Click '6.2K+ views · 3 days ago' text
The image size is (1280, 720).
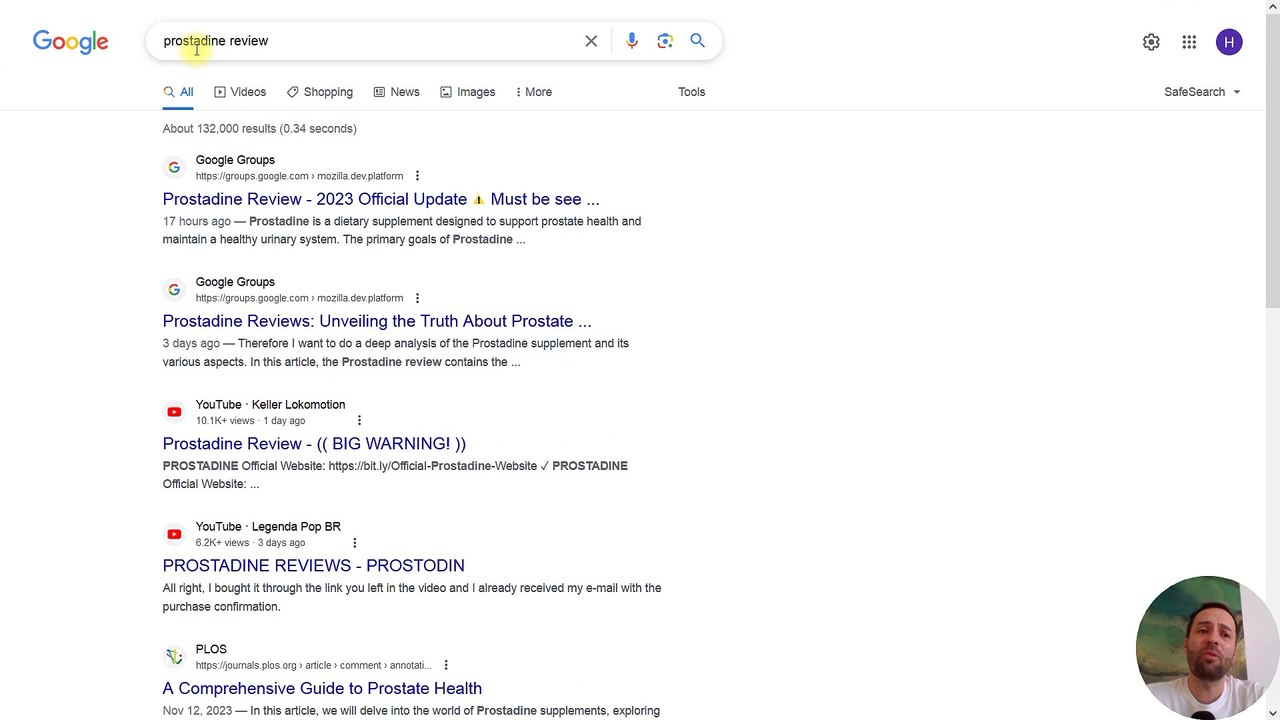tap(250, 543)
